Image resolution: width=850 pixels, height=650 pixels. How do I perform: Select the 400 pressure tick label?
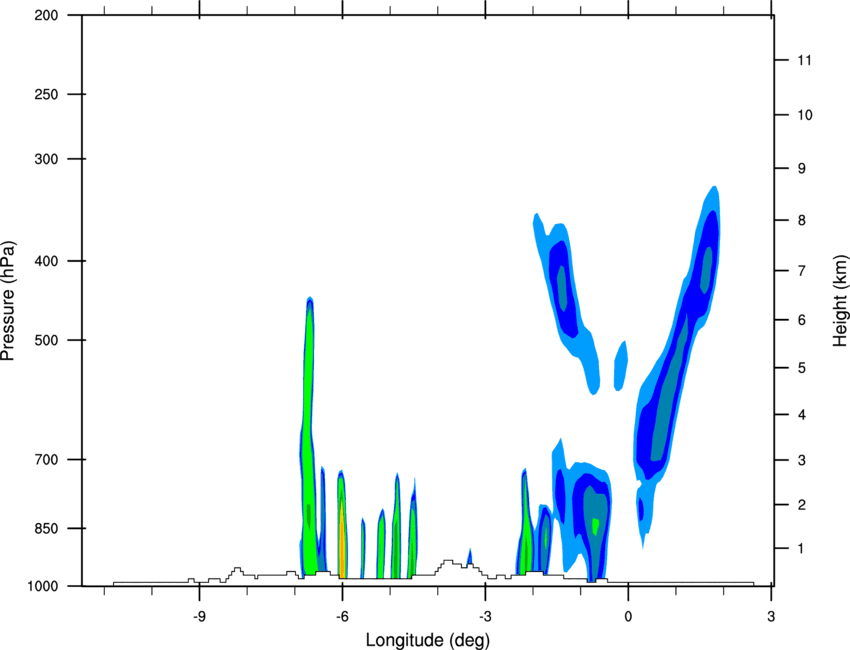tap(46, 261)
